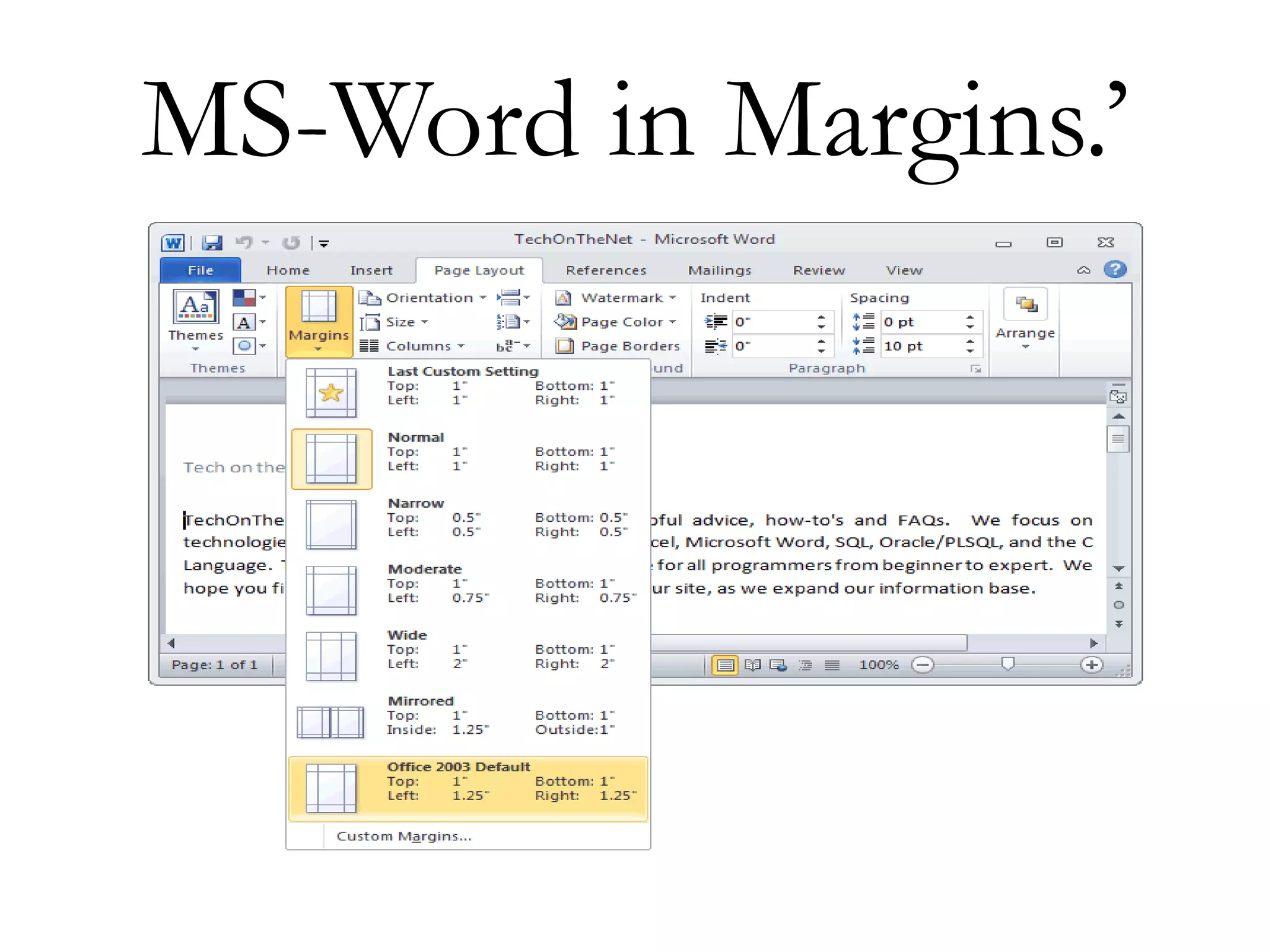The height and width of the screenshot is (952, 1270).
Task: Choose Last Custom Setting margins
Action: click(469, 392)
